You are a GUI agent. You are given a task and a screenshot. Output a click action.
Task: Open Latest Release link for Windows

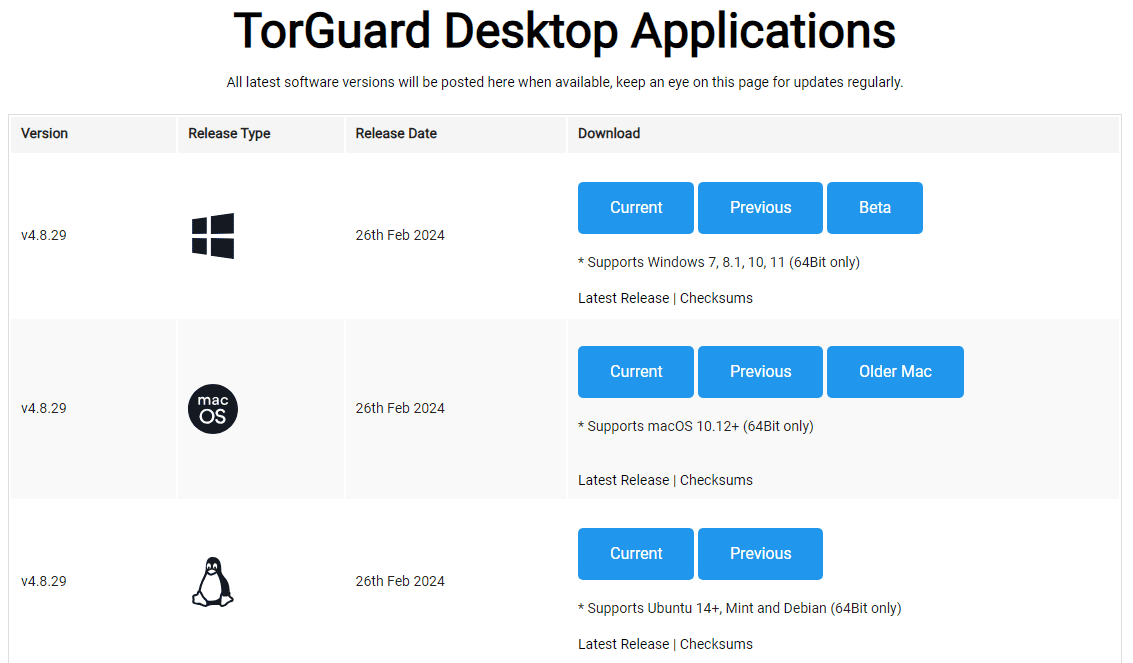pos(623,297)
